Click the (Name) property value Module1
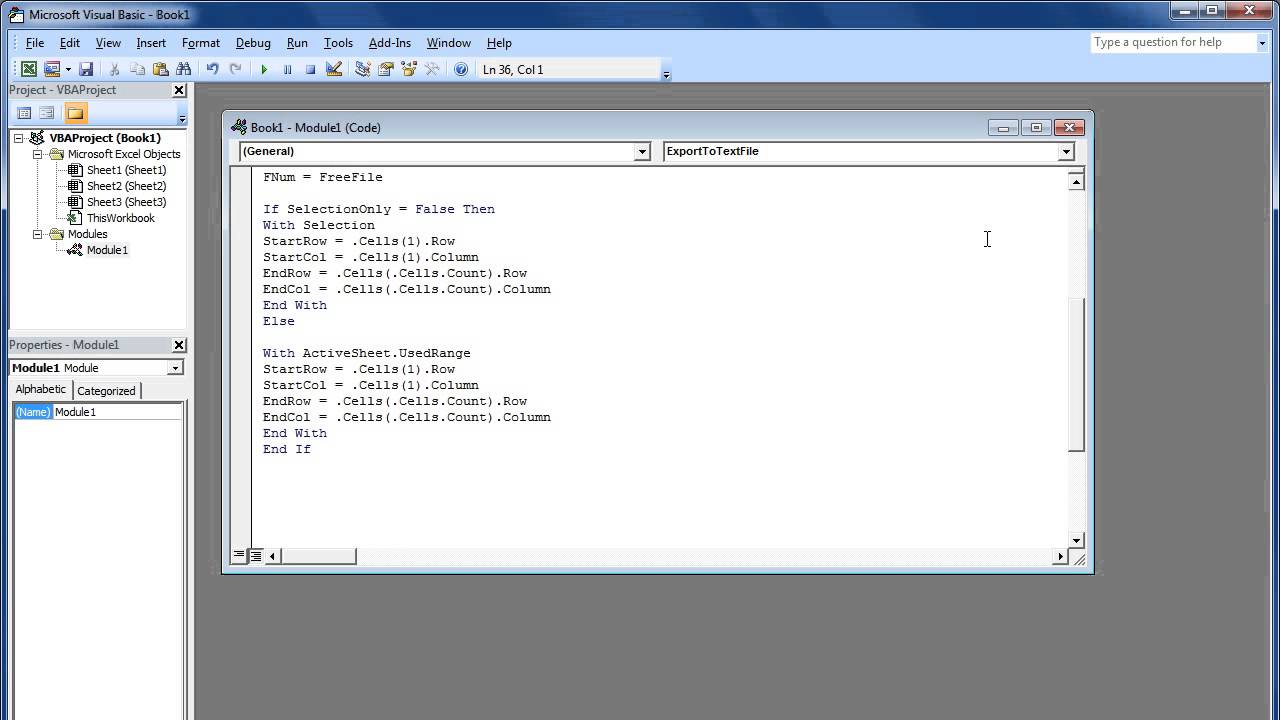The width and height of the screenshot is (1280, 720). (118, 412)
